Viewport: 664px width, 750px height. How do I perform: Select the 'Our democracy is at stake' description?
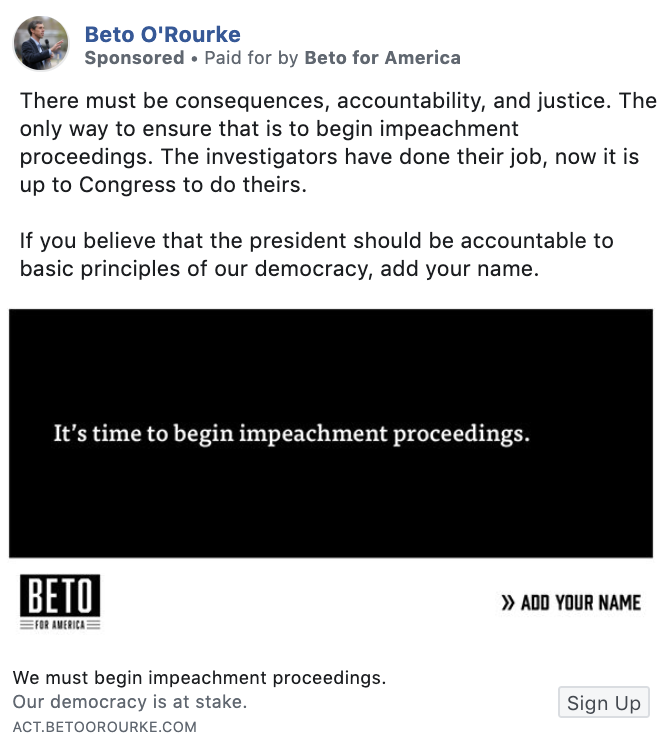(130, 702)
